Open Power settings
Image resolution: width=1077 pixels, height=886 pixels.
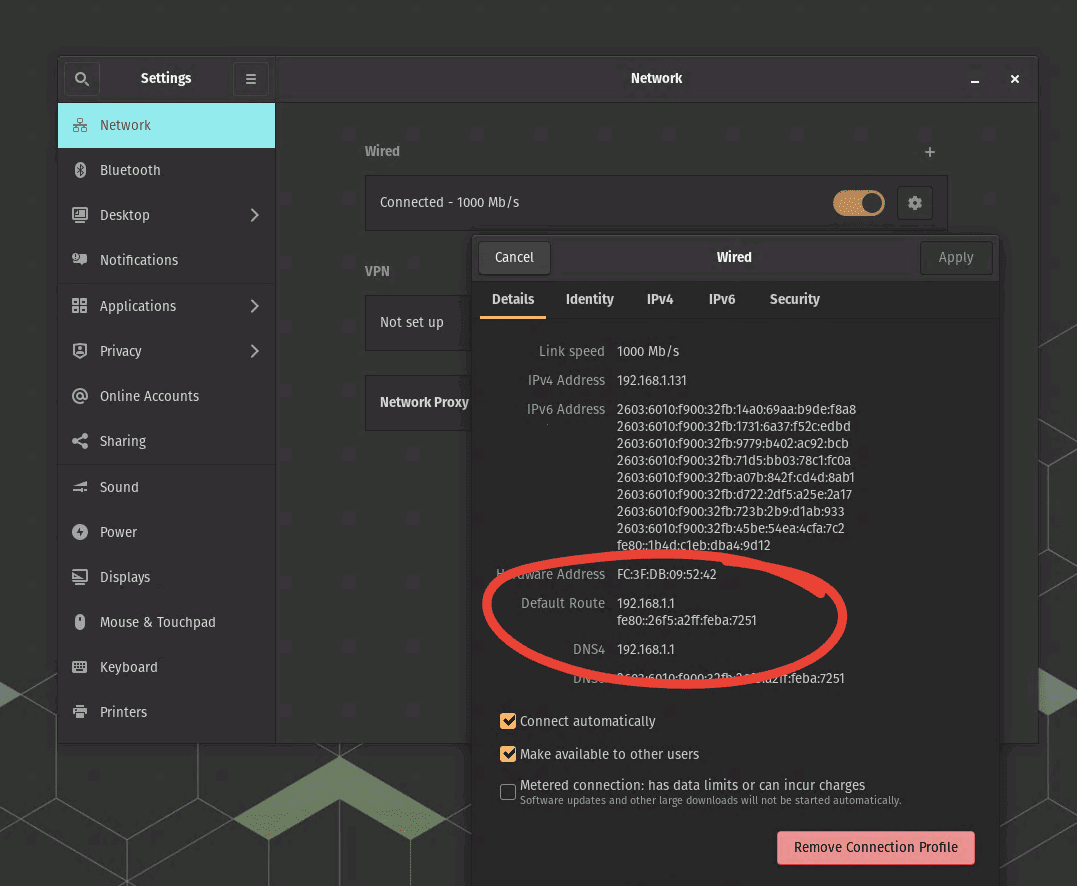(x=116, y=532)
